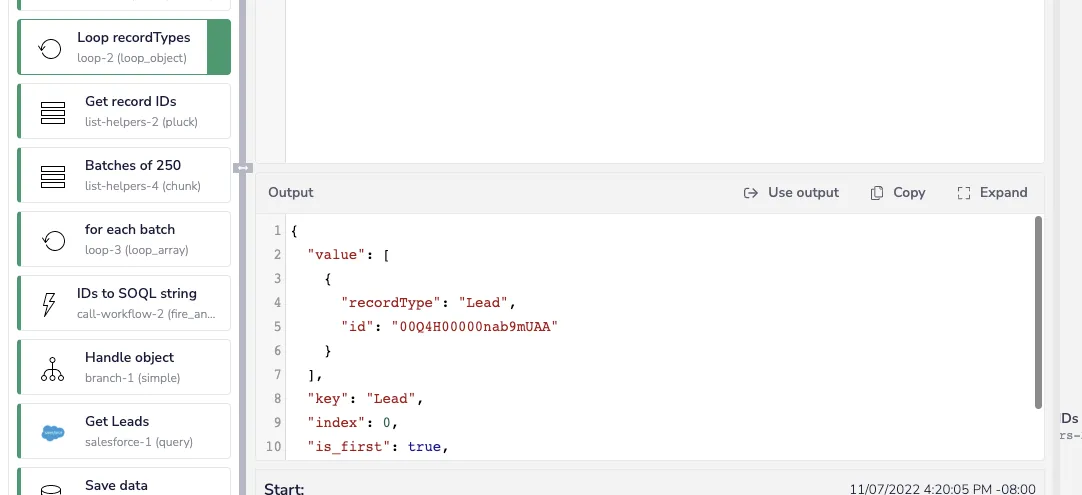The height and width of the screenshot is (495, 1082).
Task: Select the Get record IDs step
Action: 124,111
